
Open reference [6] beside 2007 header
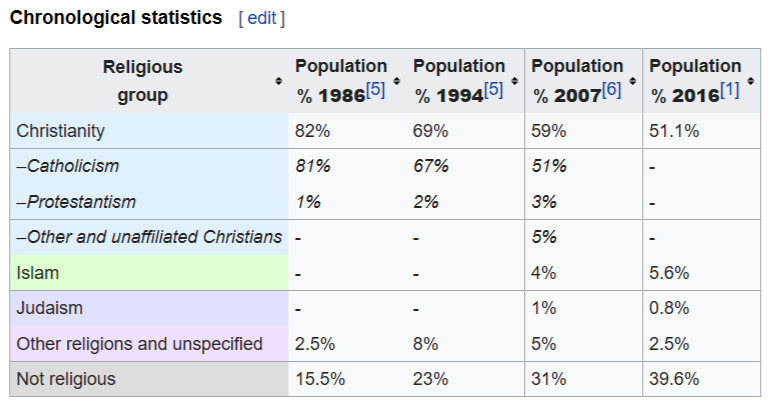click(611, 90)
